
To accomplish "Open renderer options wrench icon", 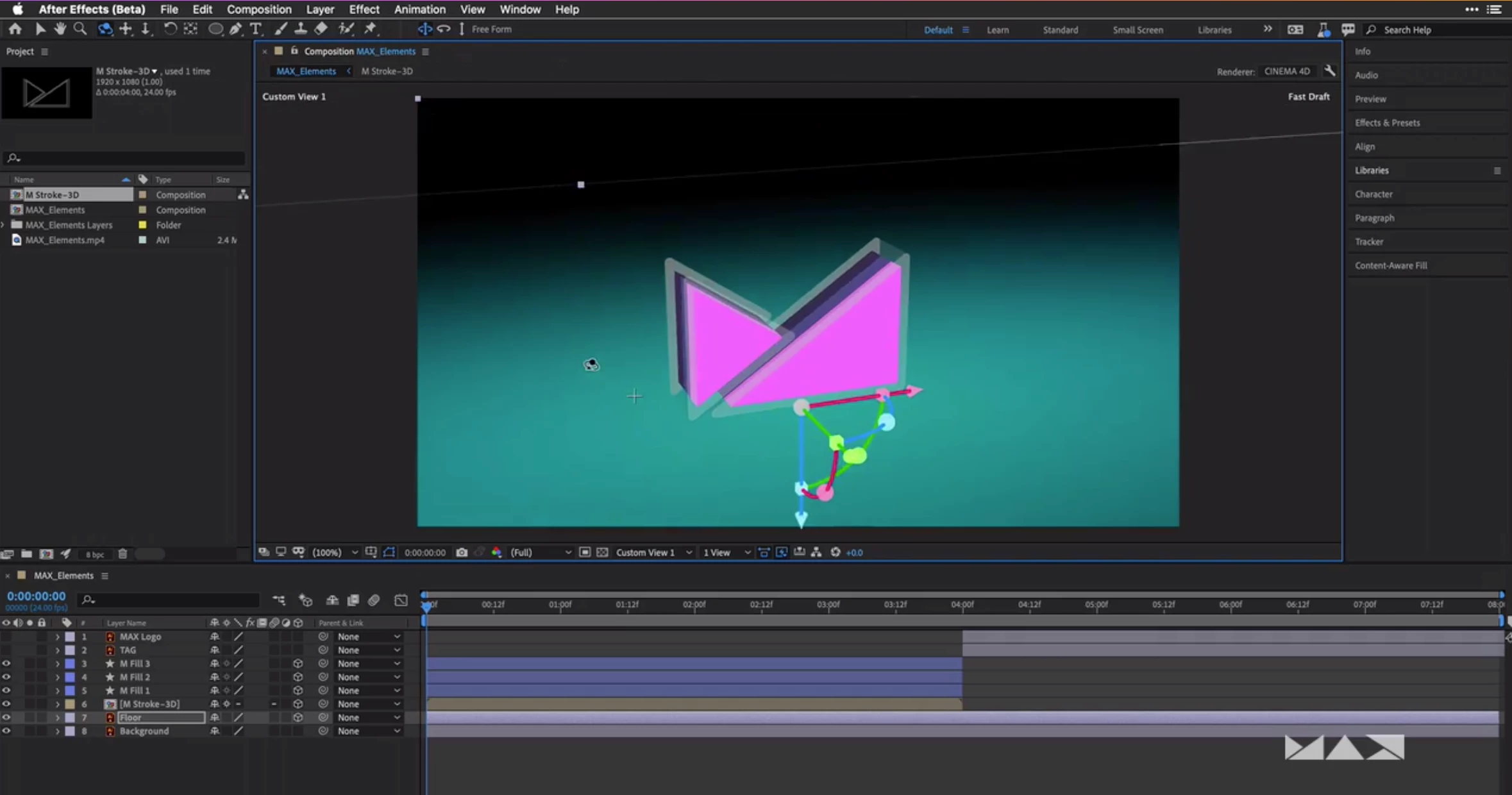I will coord(1329,71).
